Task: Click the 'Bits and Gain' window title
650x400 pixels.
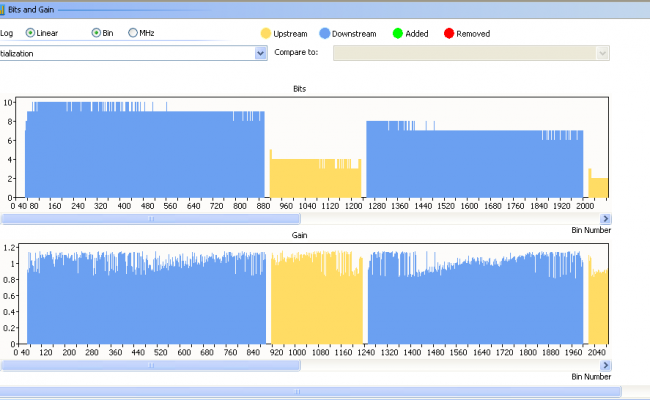Action: (31, 10)
